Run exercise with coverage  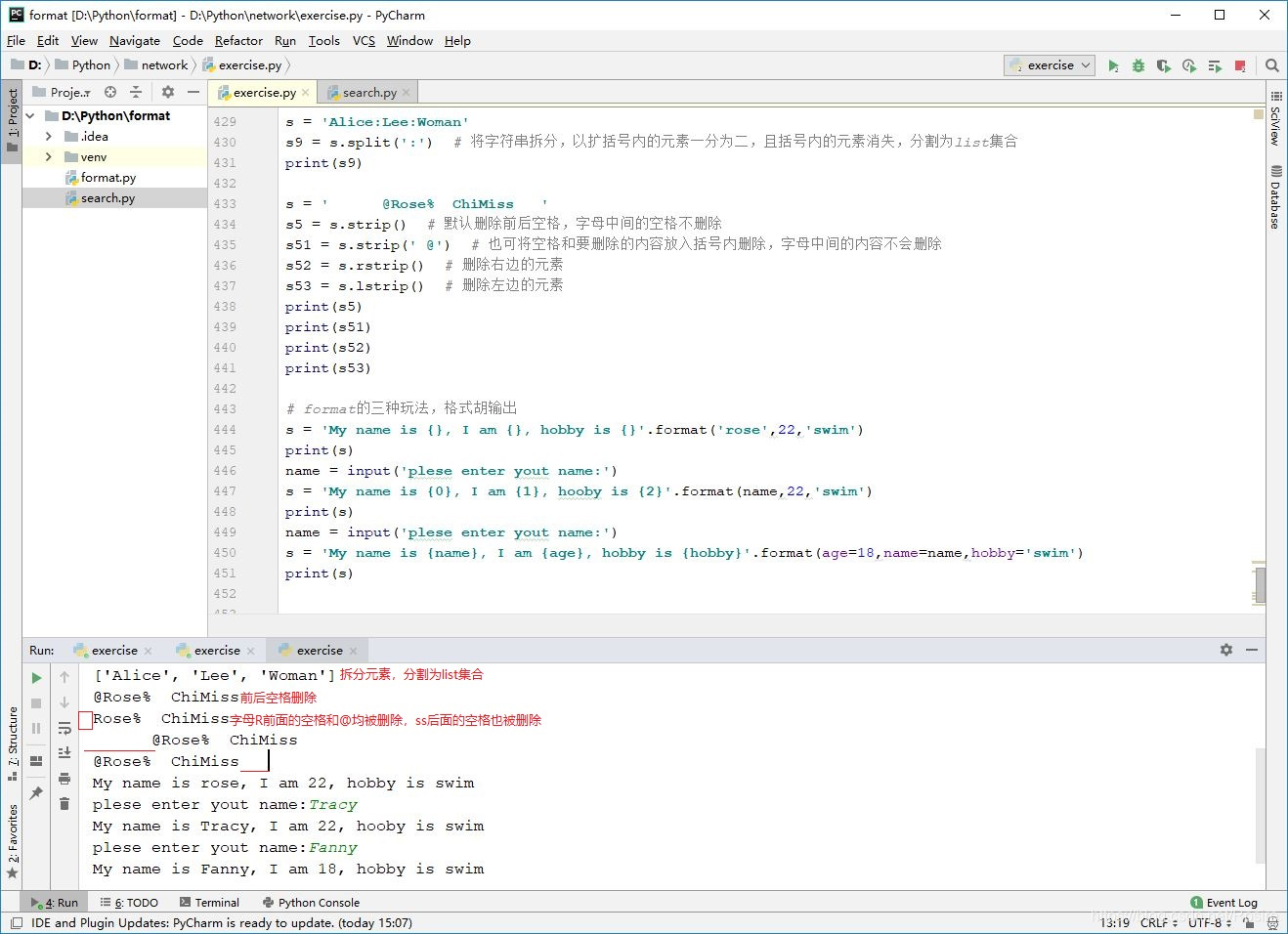coord(1163,65)
